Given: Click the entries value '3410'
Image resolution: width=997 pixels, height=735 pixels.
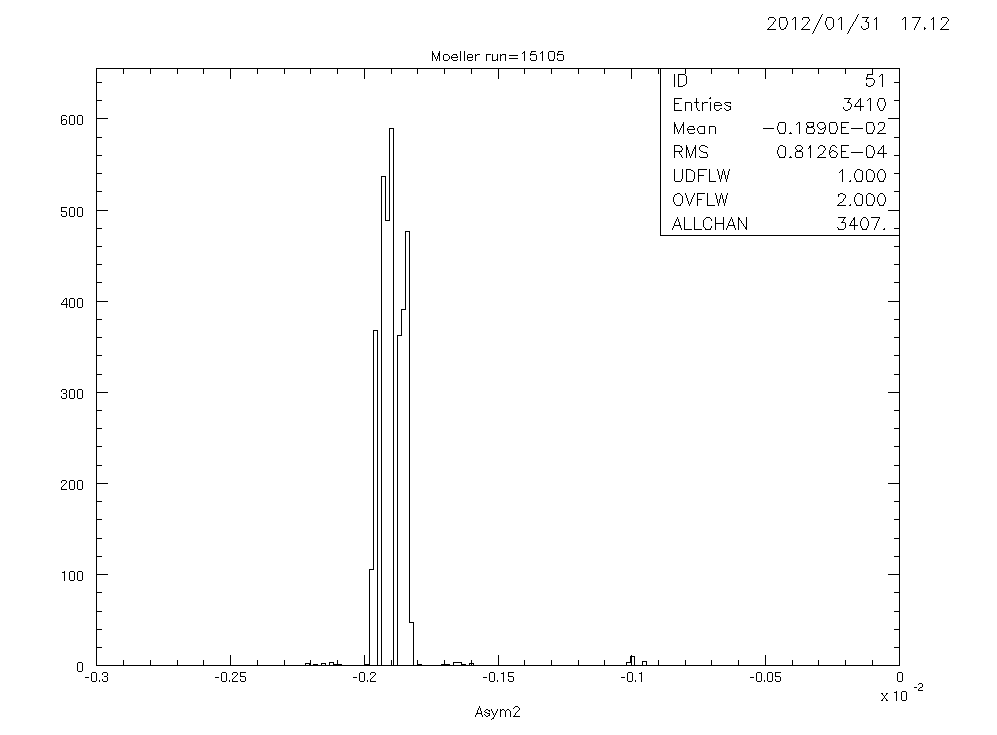Looking at the screenshot, I should pos(863,105).
